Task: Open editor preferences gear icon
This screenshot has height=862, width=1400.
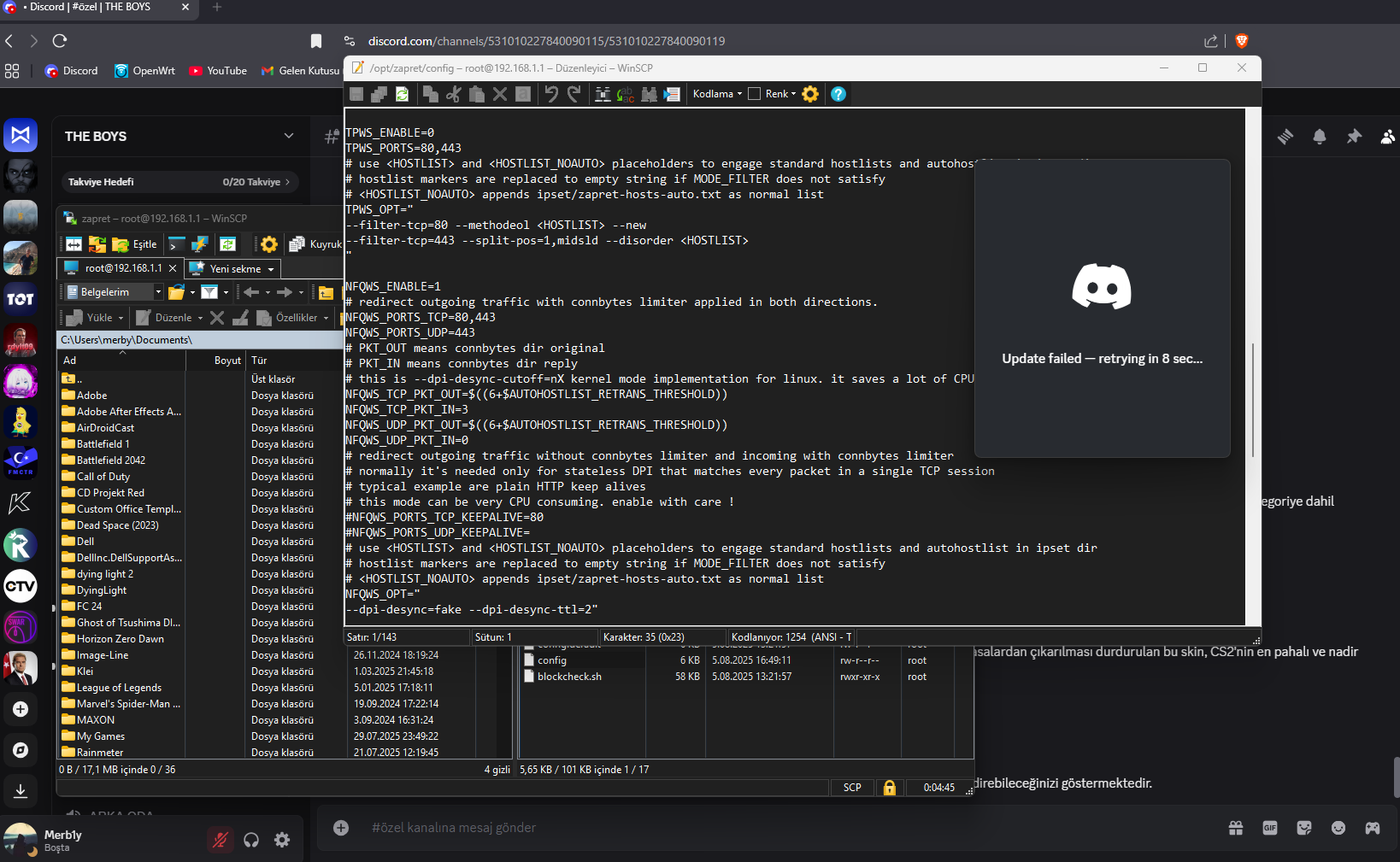Action: (x=810, y=94)
